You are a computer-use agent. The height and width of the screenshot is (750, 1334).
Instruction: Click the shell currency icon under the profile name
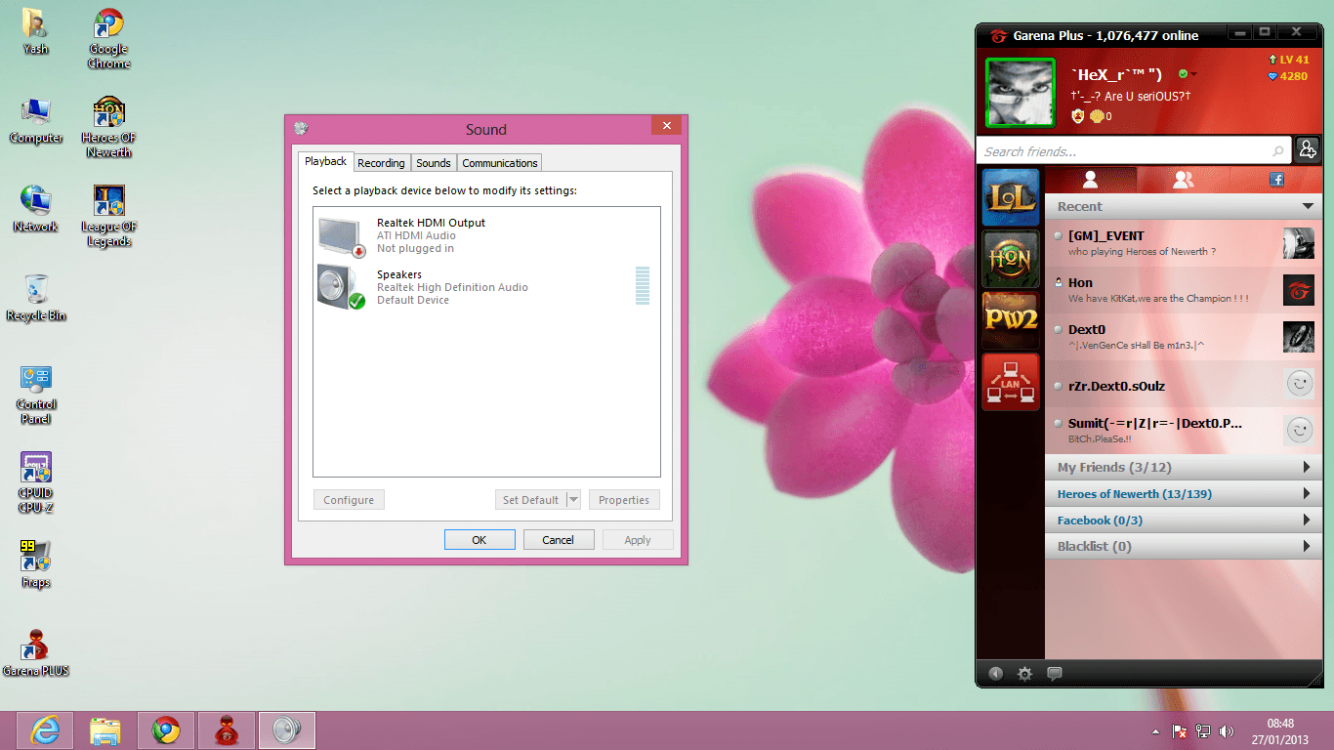(1096, 116)
